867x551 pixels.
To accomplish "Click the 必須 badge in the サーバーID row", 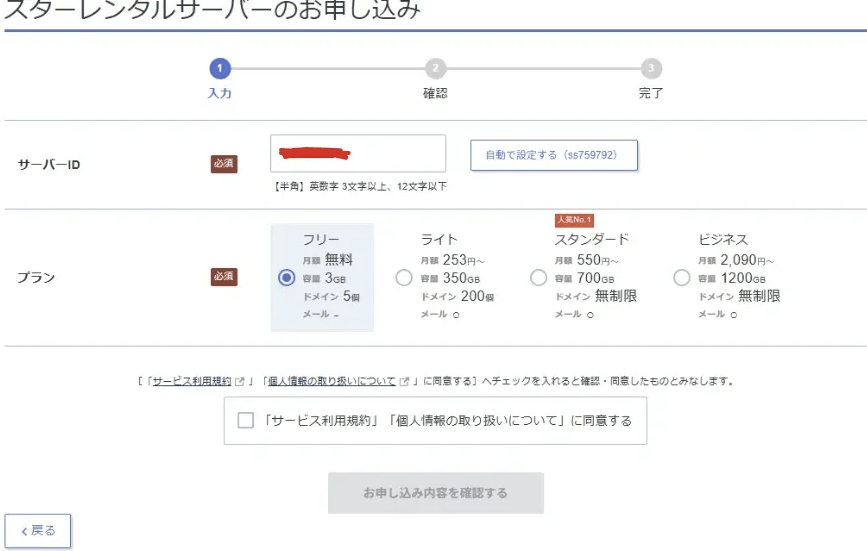I will (x=224, y=164).
